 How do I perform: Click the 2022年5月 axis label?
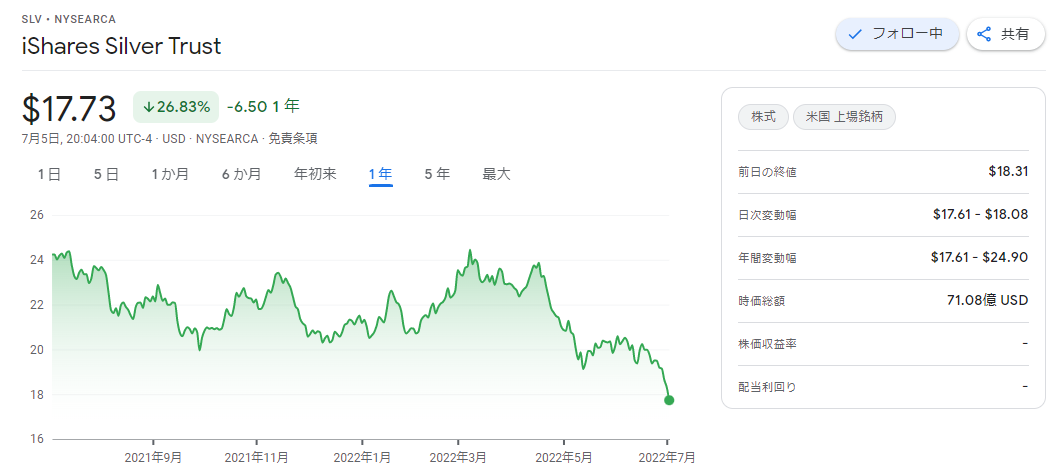coord(564,457)
